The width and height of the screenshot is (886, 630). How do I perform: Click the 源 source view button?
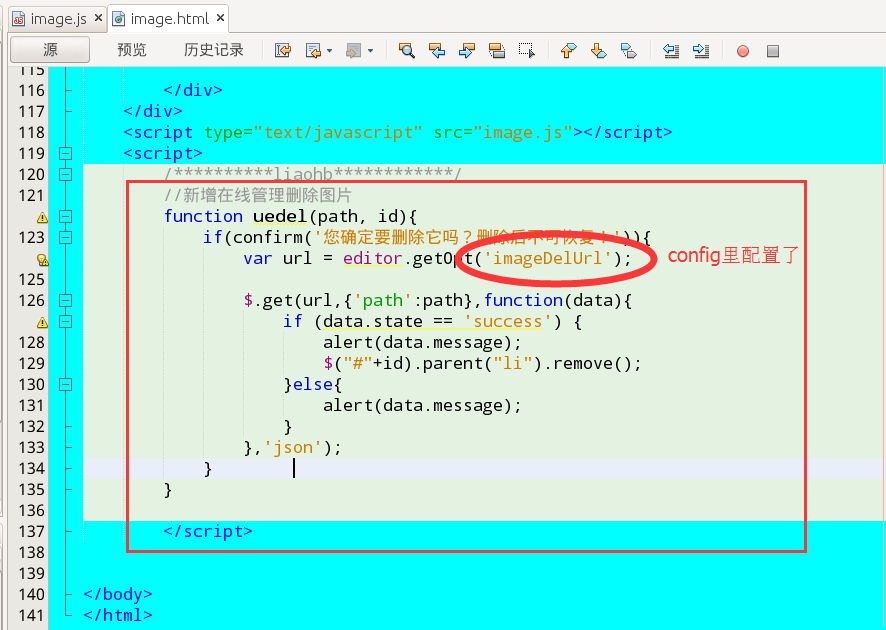50,50
